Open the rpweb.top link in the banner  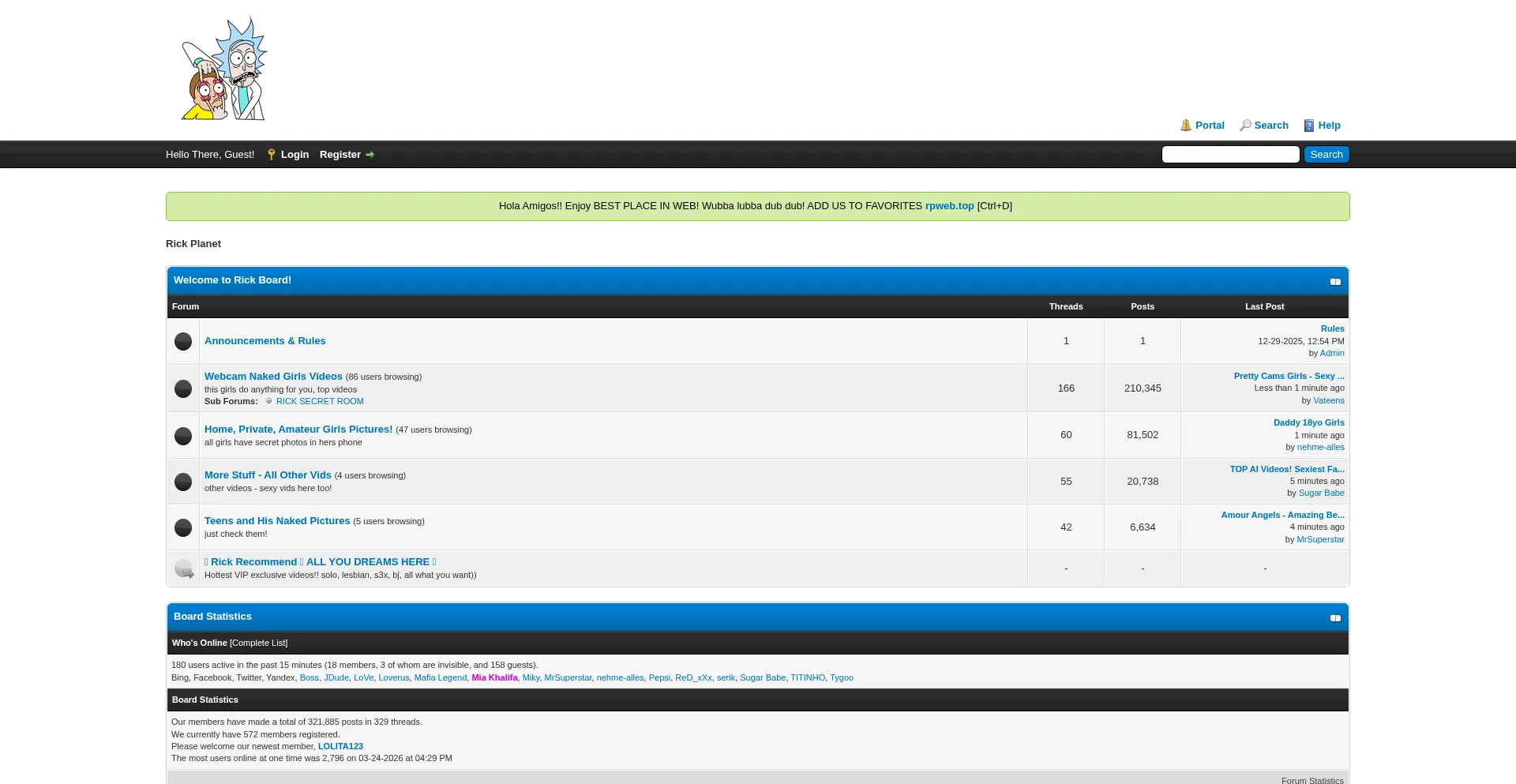(949, 206)
